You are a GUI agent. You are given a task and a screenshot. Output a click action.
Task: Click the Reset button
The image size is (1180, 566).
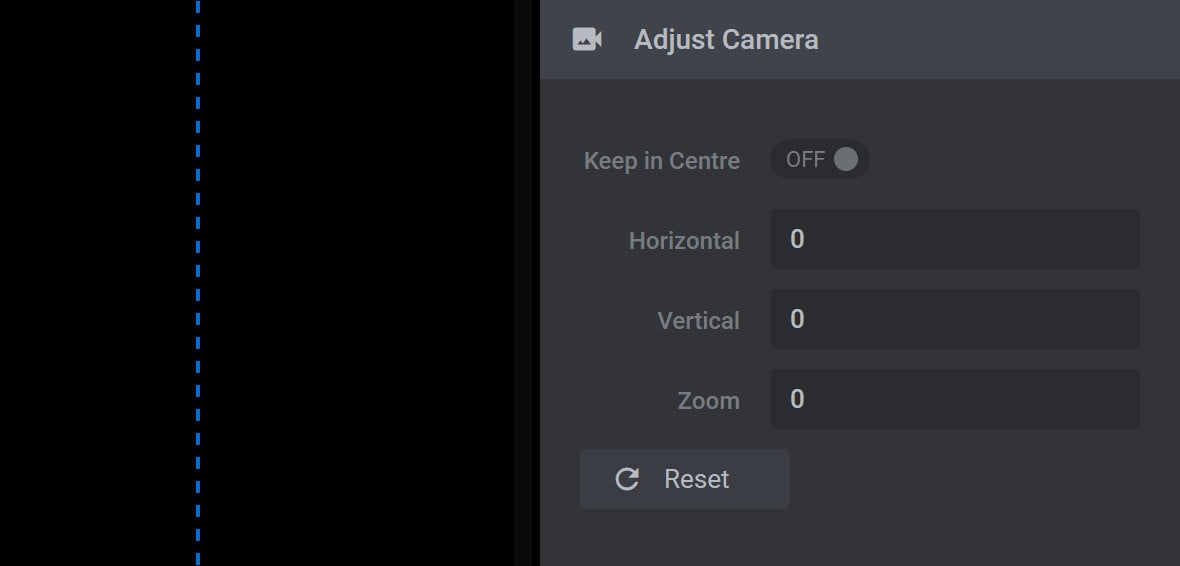point(685,479)
